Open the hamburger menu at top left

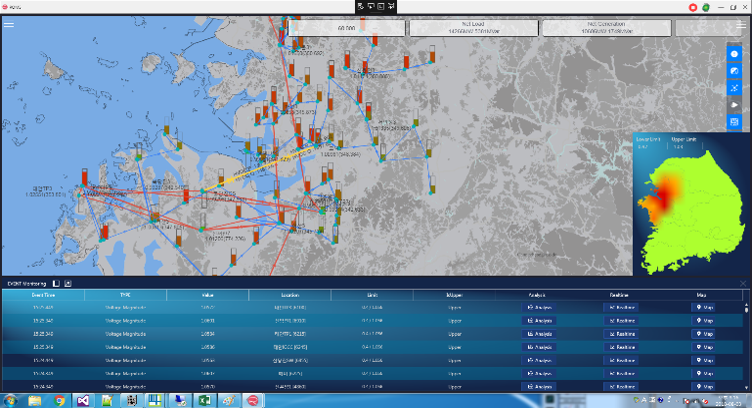pyautogui.click(x=9, y=24)
